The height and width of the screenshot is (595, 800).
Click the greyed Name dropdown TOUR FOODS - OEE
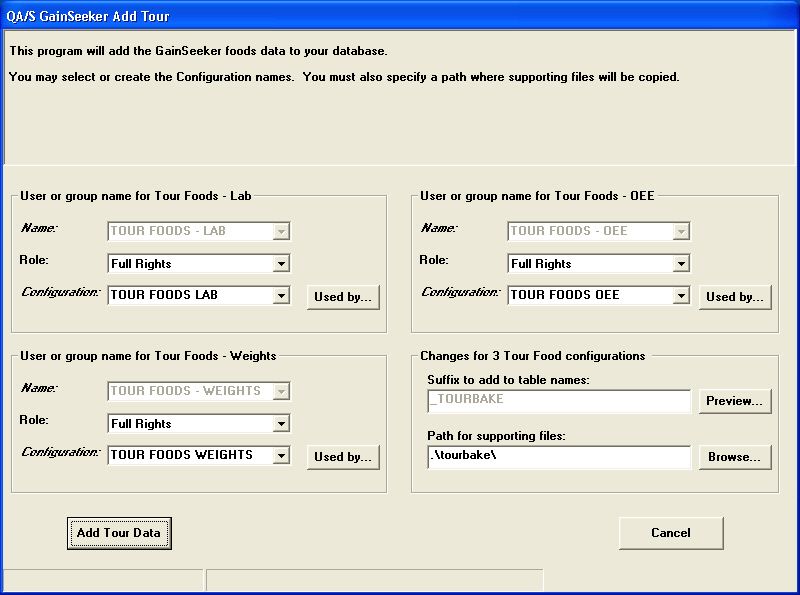[x=598, y=231]
